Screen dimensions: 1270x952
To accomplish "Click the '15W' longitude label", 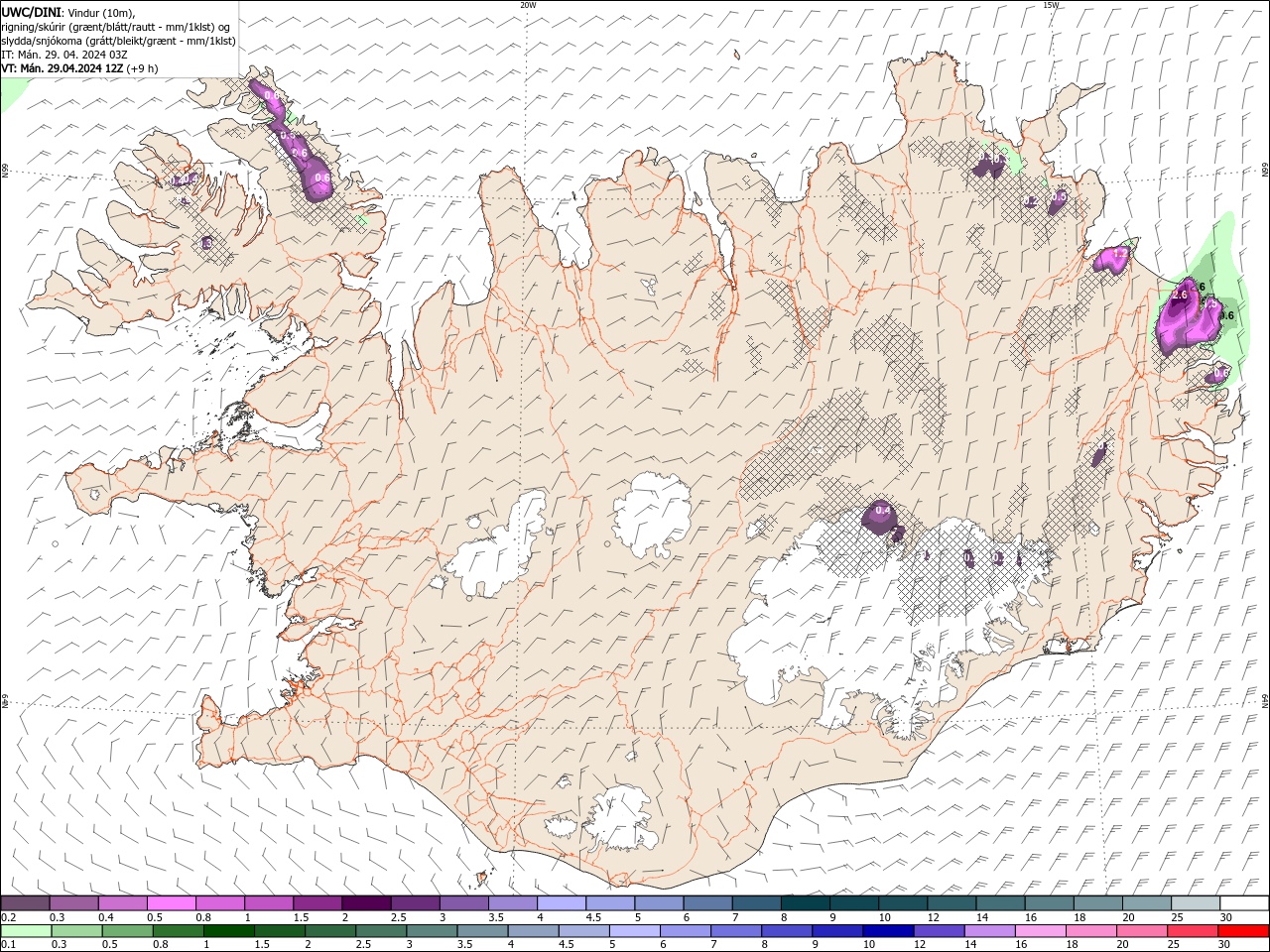I will (x=1051, y=5).
